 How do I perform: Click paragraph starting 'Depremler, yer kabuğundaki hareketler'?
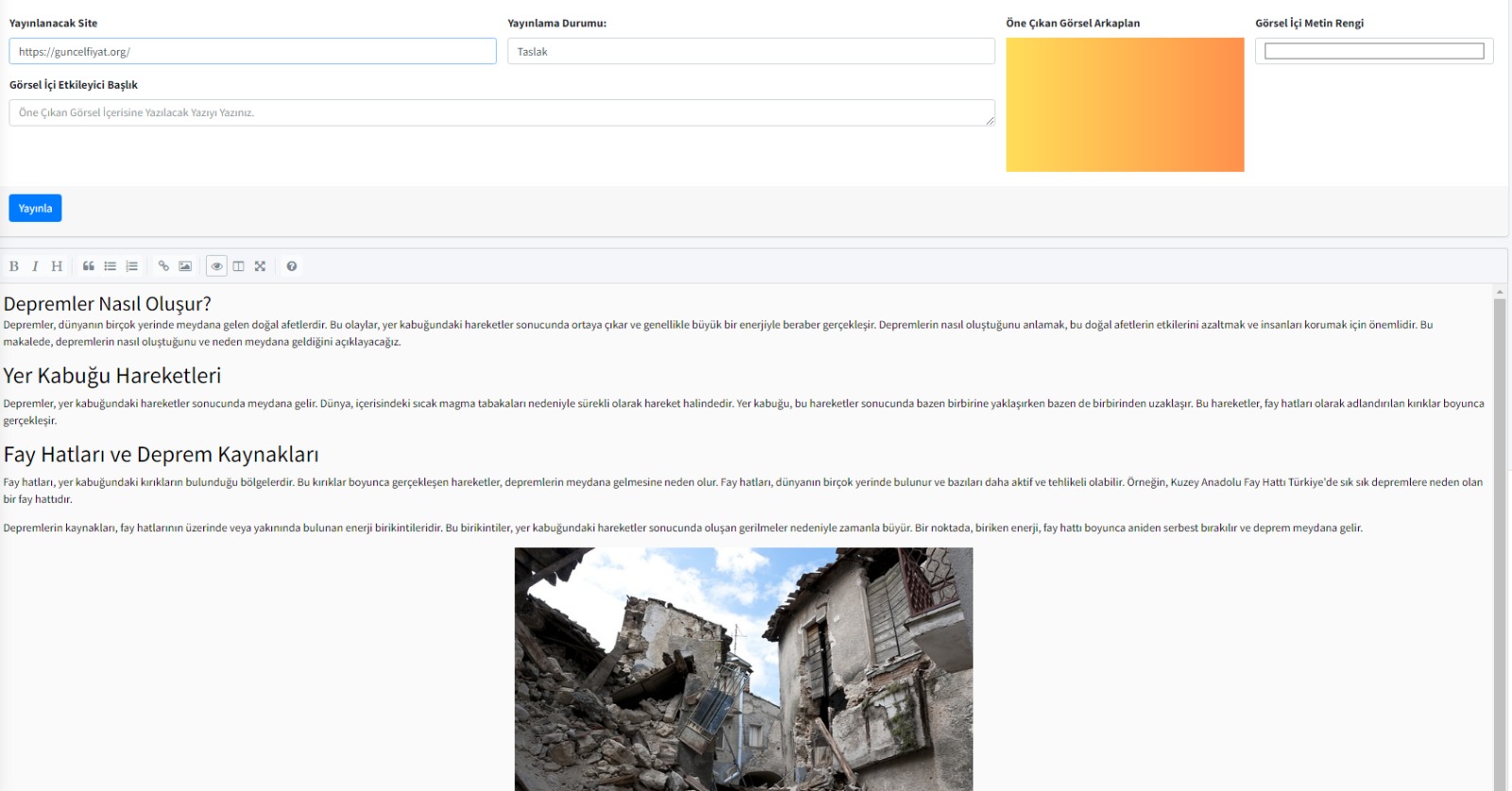click(744, 411)
